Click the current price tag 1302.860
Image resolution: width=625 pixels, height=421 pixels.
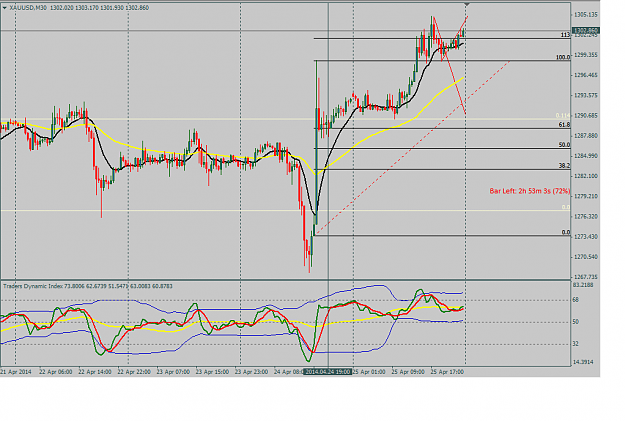(x=586, y=30)
